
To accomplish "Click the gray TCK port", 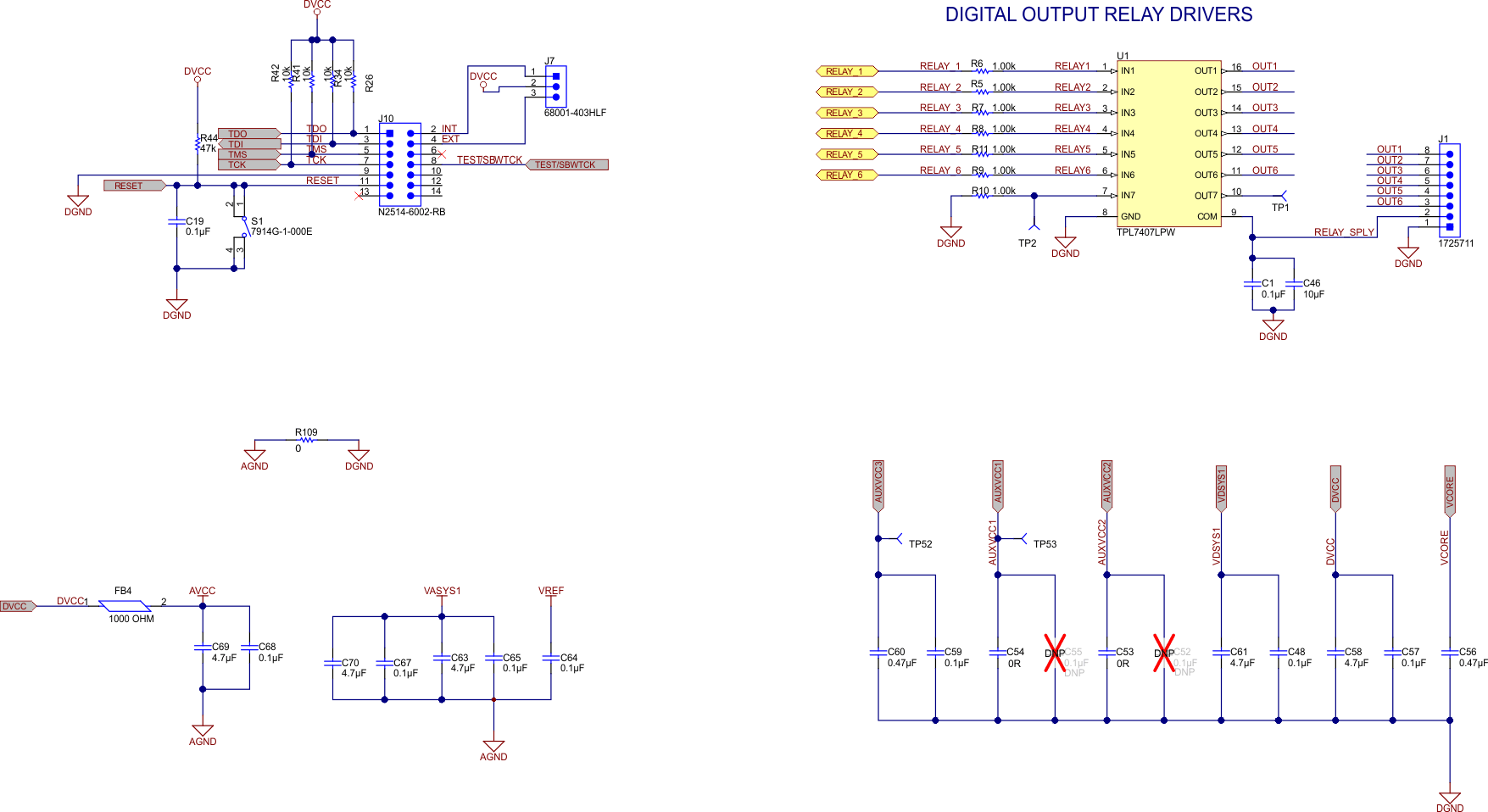I will tap(249, 164).
